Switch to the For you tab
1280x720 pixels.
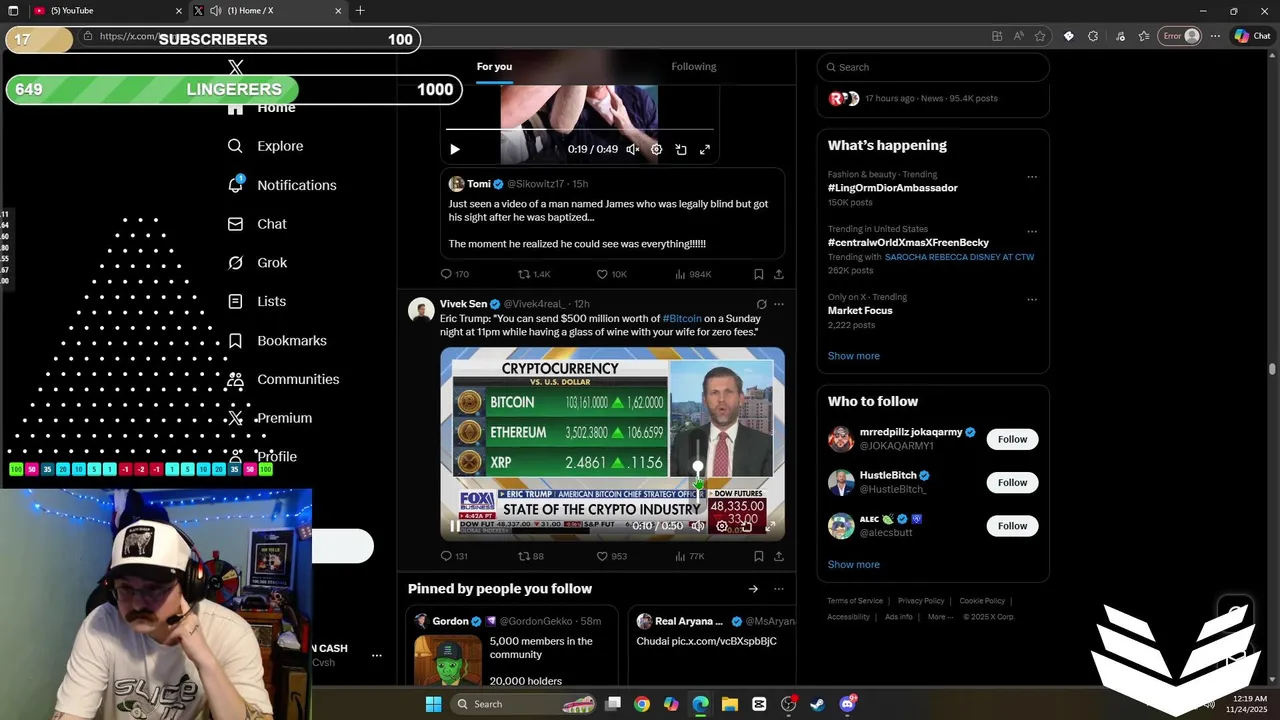pos(494,67)
